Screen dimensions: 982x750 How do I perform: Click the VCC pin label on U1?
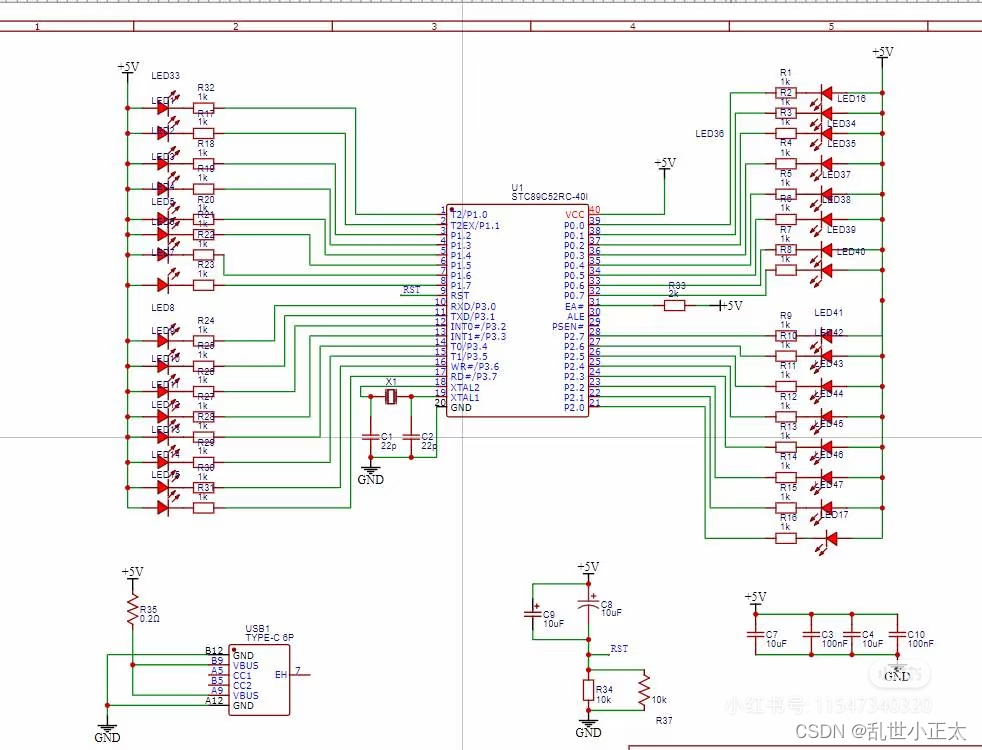click(574, 214)
